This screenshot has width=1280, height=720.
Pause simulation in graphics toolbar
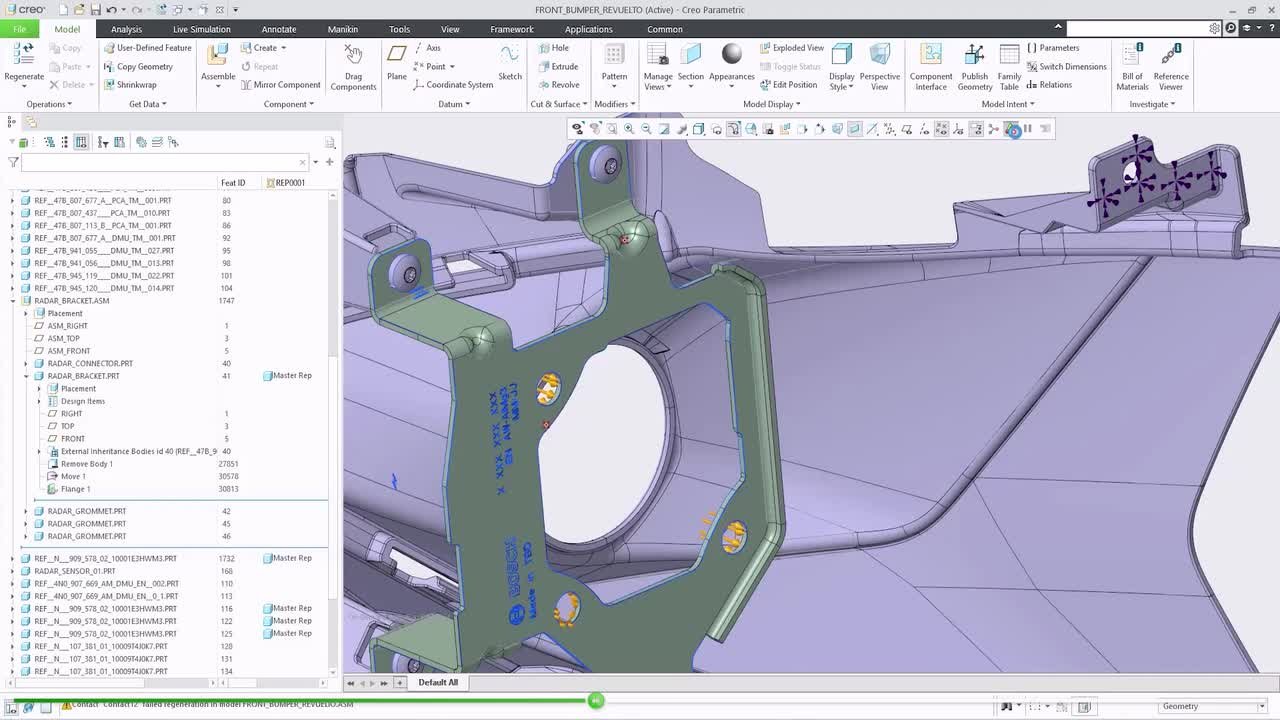click(1027, 129)
